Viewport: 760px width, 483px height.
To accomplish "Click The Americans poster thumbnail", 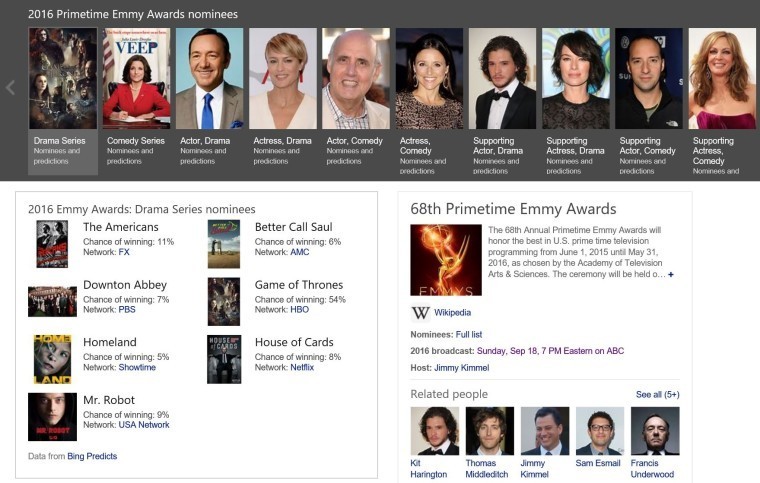I will pos(52,244).
